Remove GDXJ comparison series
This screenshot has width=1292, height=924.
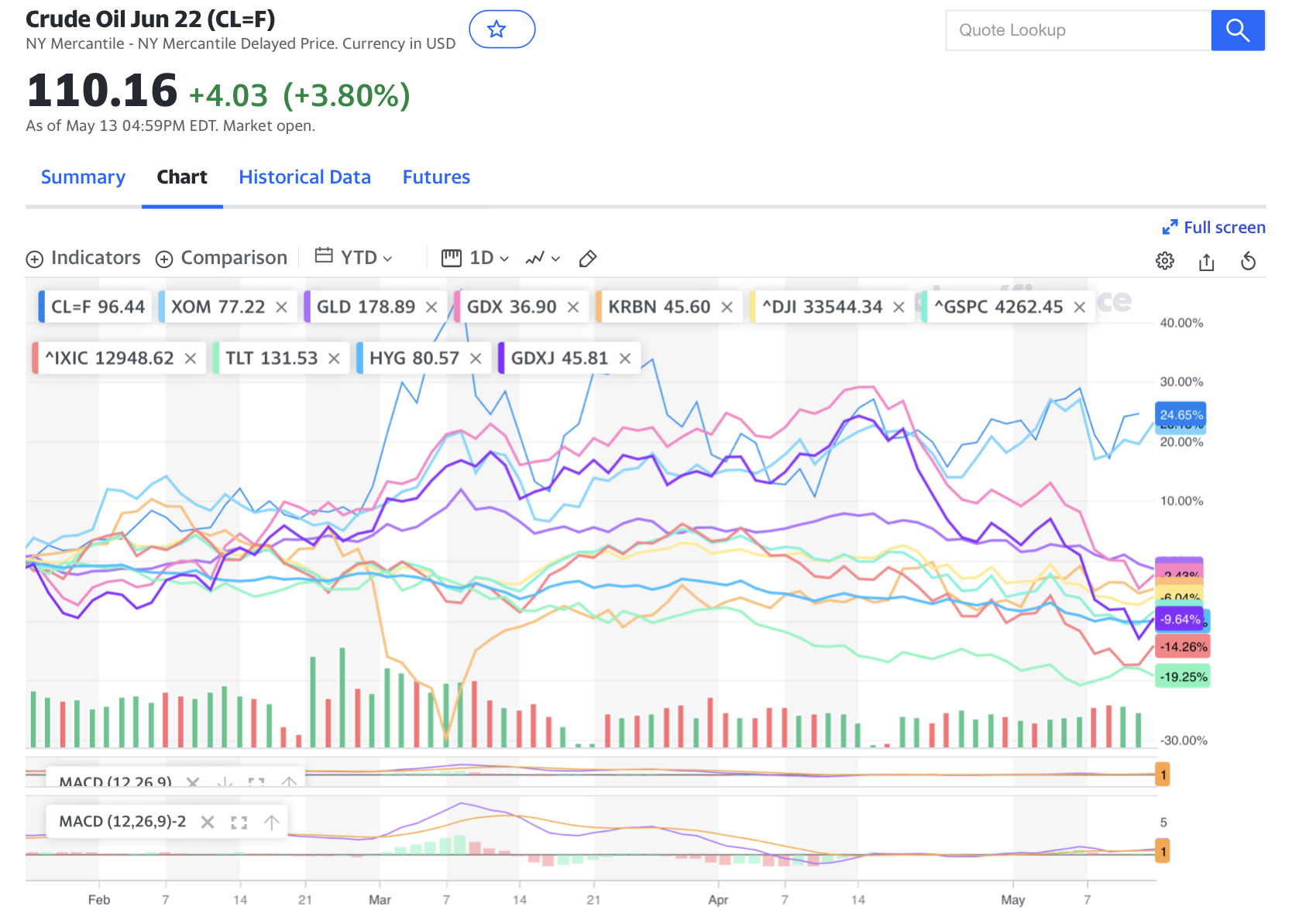pos(625,359)
